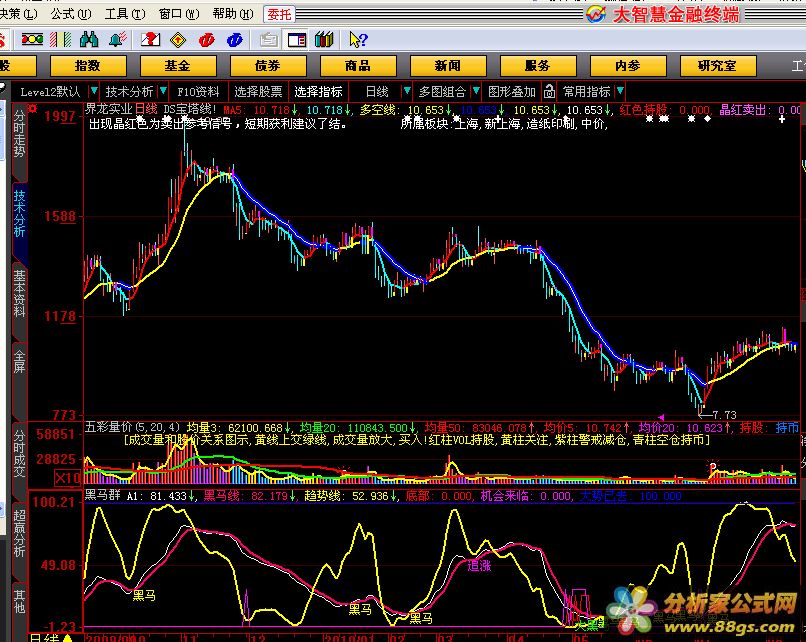The height and width of the screenshot is (642, 806).
Task: Click 多图组合 toolbar item
Action: [442, 91]
